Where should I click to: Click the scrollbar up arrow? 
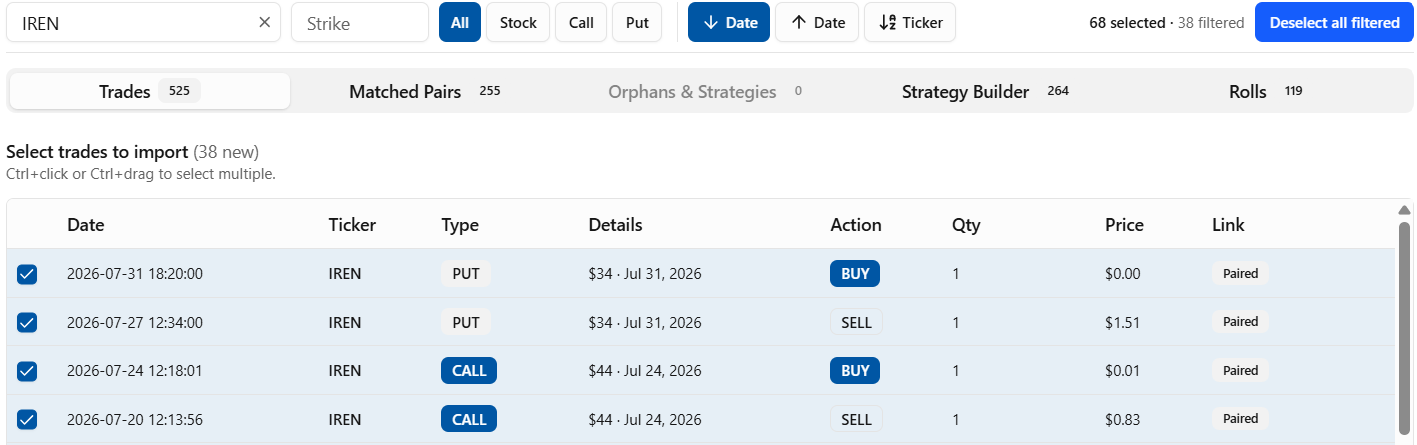coord(1404,210)
